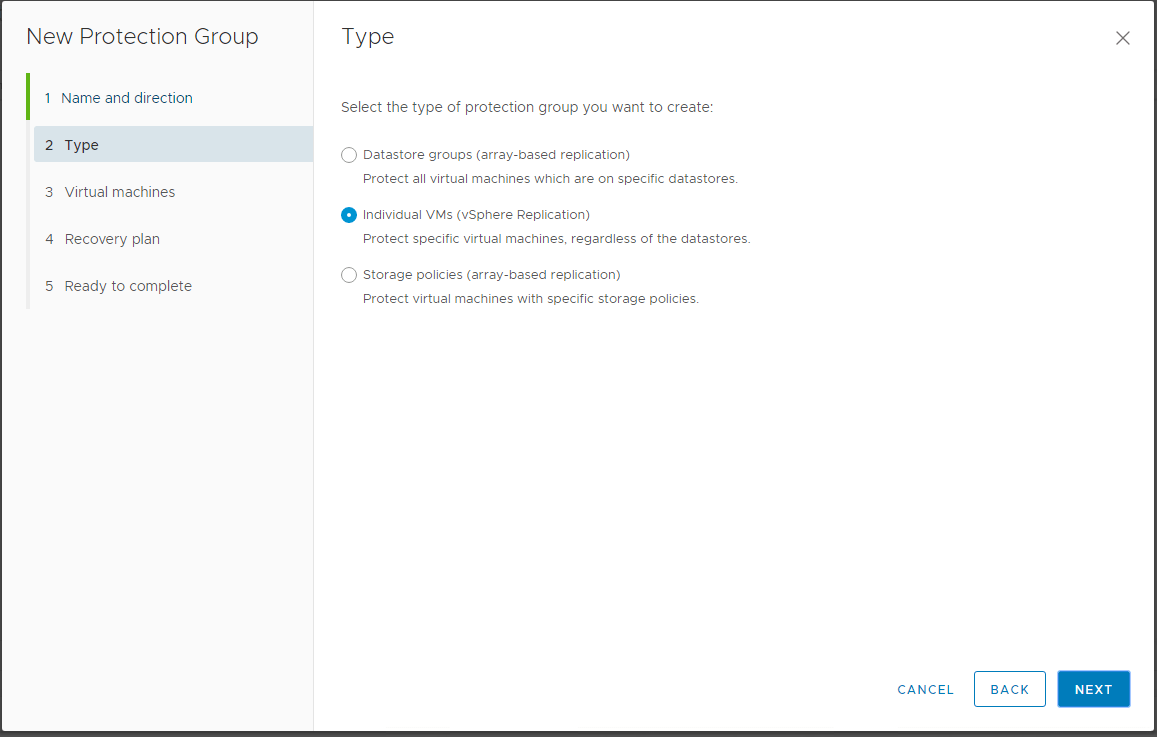1157x737 pixels.
Task: Choose the Individual VMs radio button
Action: pyautogui.click(x=349, y=215)
